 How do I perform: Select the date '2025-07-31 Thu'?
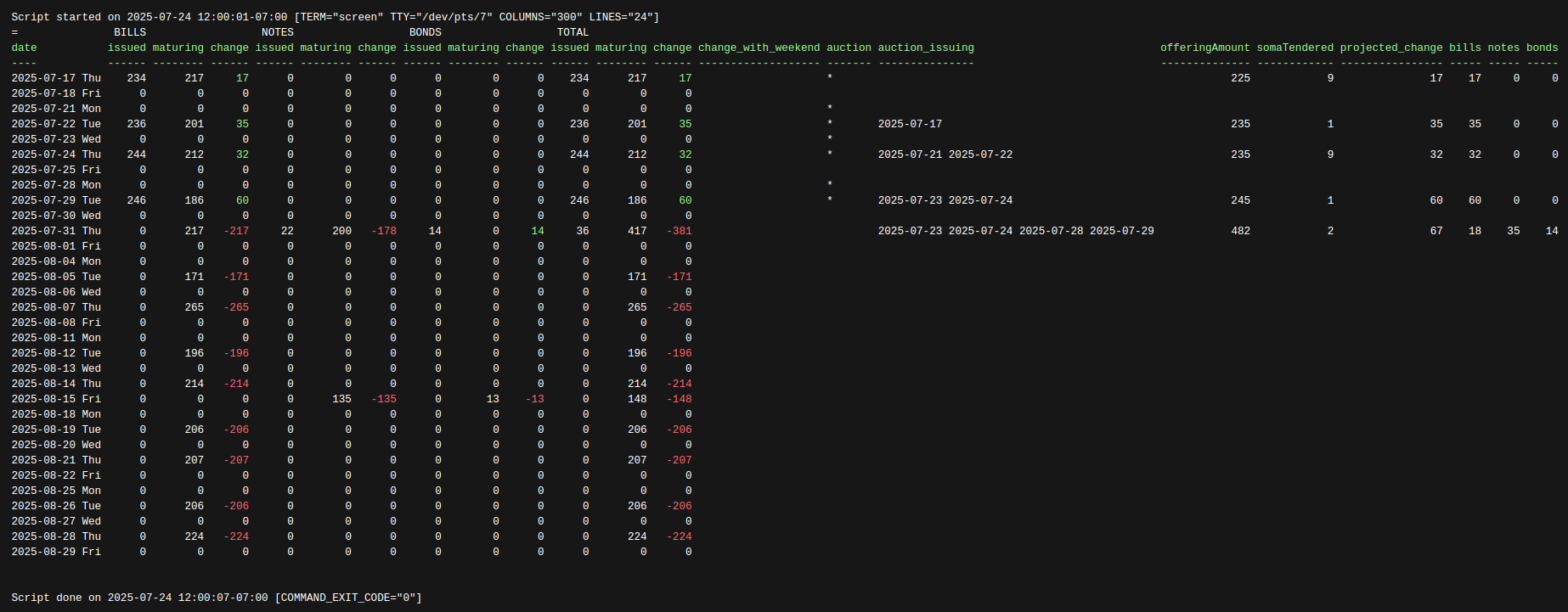pos(56,231)
